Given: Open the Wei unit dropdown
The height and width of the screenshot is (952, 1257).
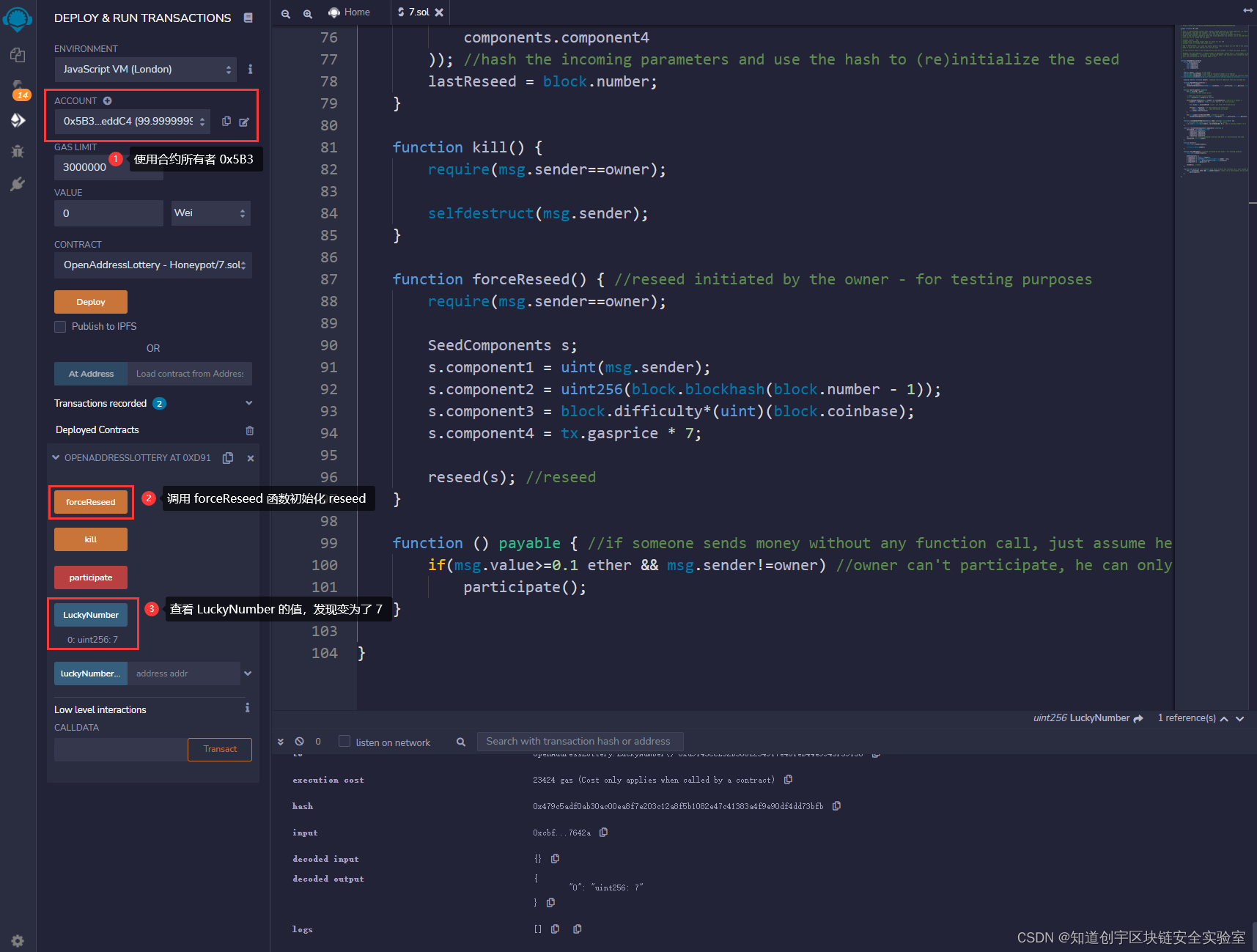Looking at the screenshot, I should [x=210, y=213].
